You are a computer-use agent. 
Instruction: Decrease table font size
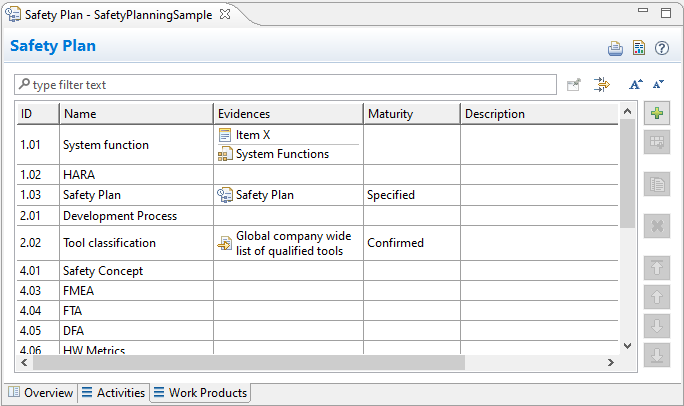tap(658, 85)
